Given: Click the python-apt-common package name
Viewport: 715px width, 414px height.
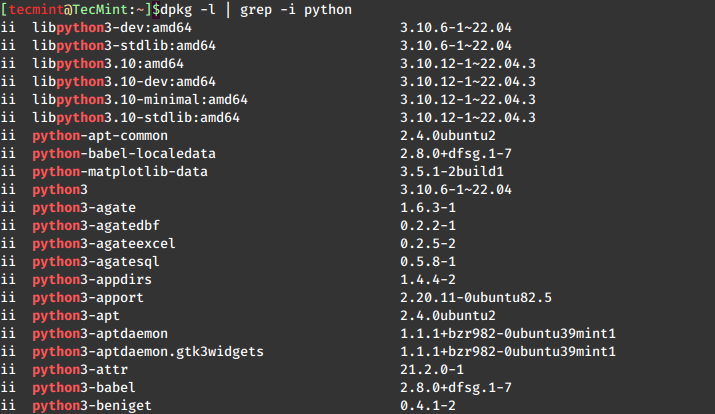Looking at the screenshot, I should click(x=100, y=135).
